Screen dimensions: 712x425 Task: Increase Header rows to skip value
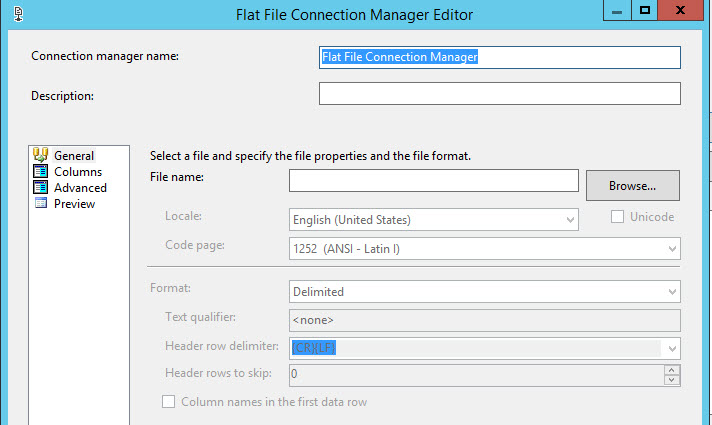[672, 370]
